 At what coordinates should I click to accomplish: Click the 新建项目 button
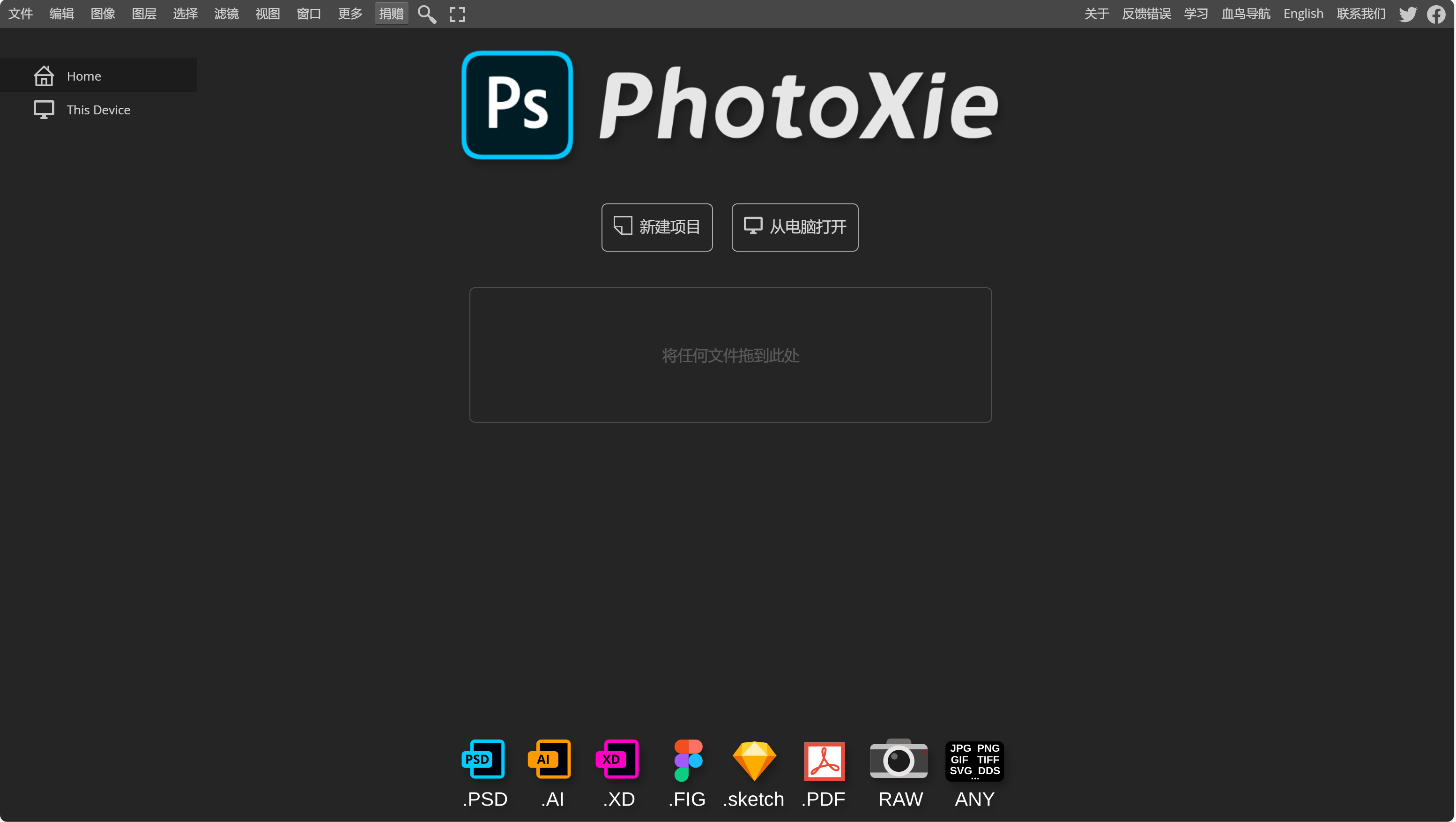coord(657,227)
